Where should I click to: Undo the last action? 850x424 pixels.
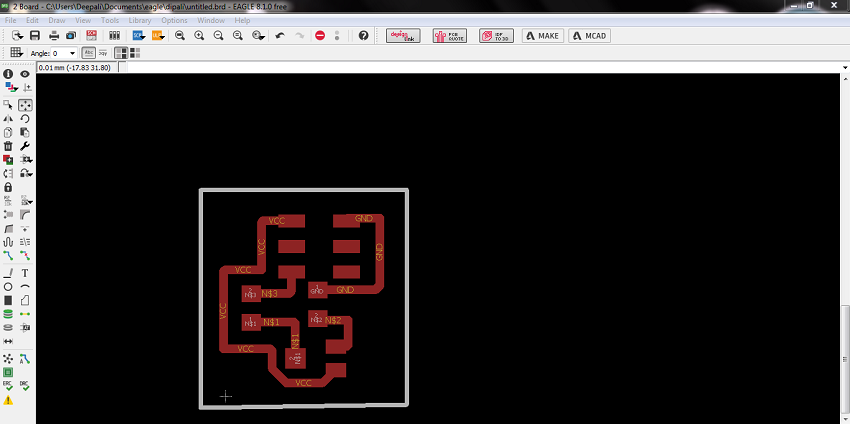[280, 36]
